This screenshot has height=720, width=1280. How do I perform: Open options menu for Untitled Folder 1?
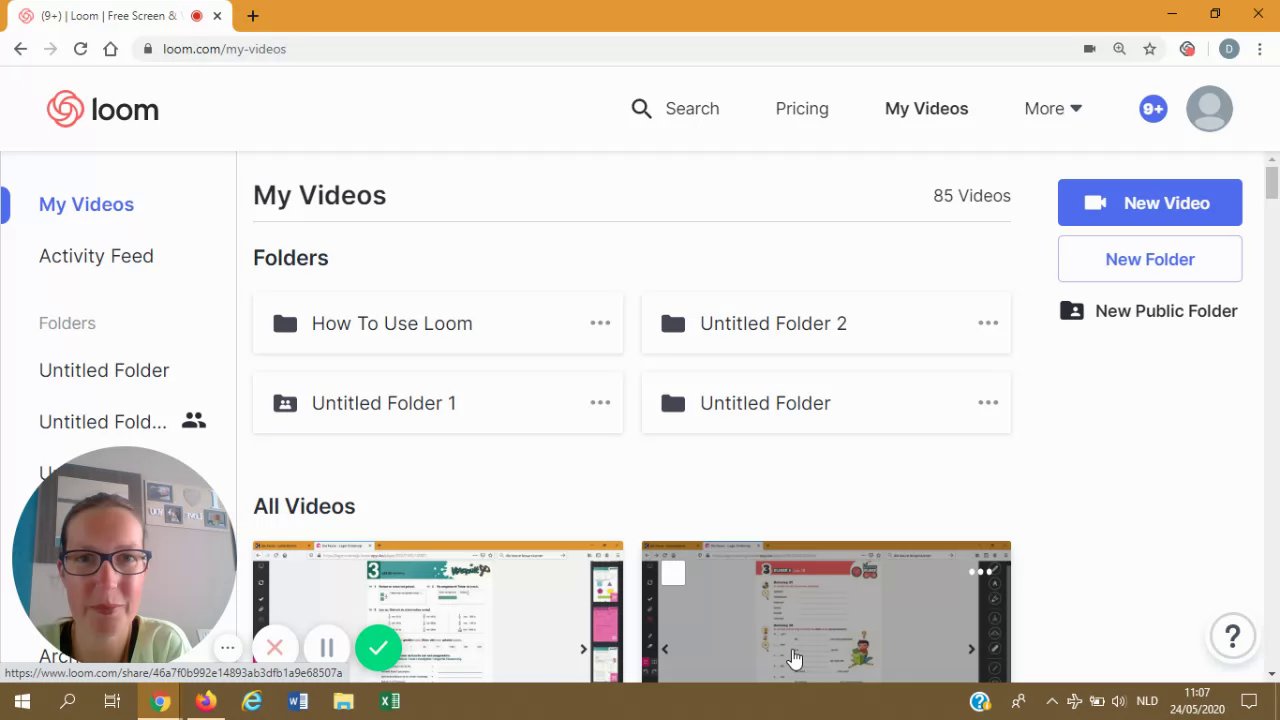point(600,403)
